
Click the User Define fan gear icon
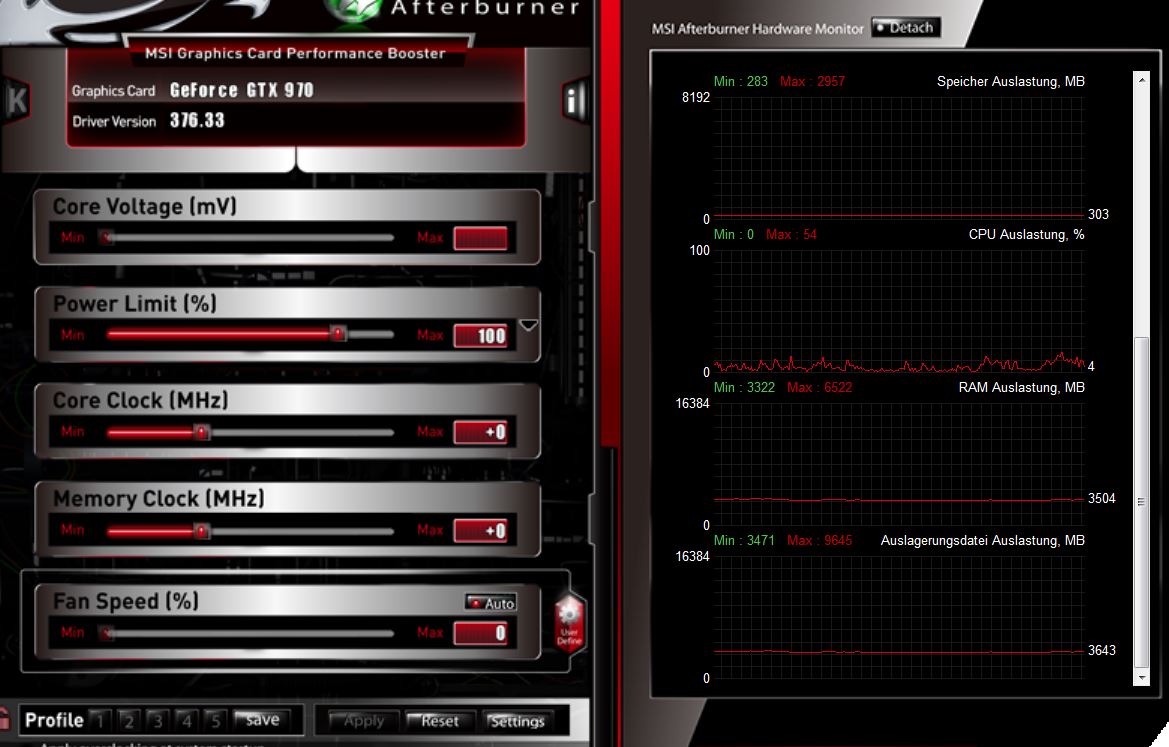569,625
